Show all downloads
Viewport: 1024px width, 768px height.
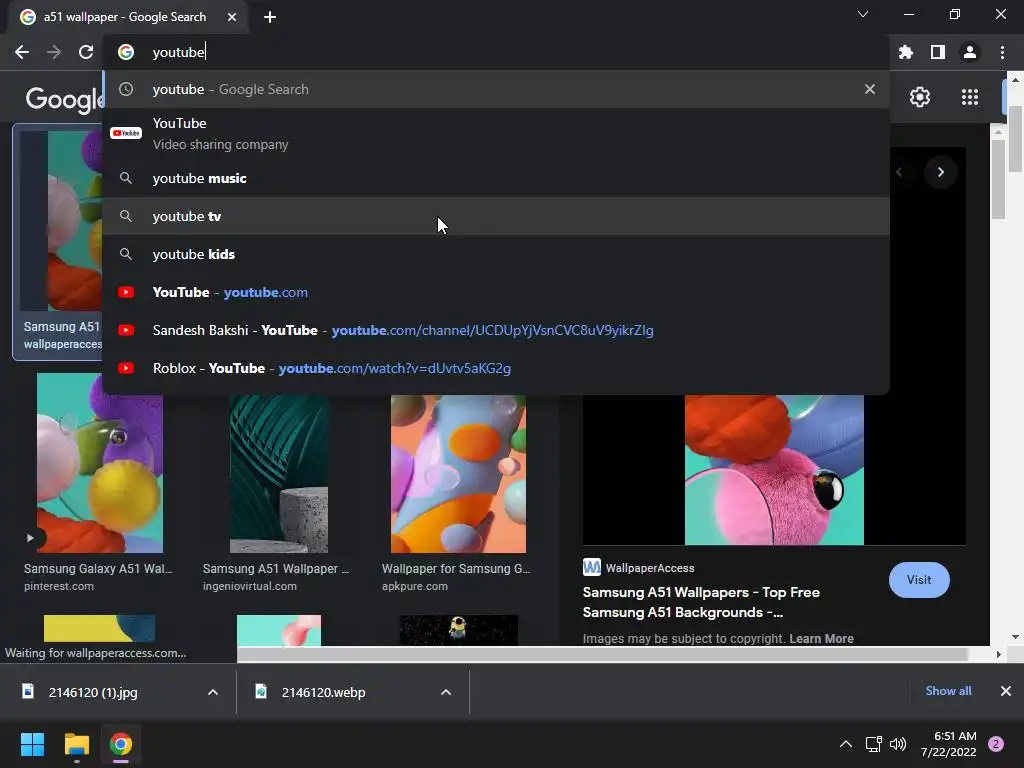[948, 691]
